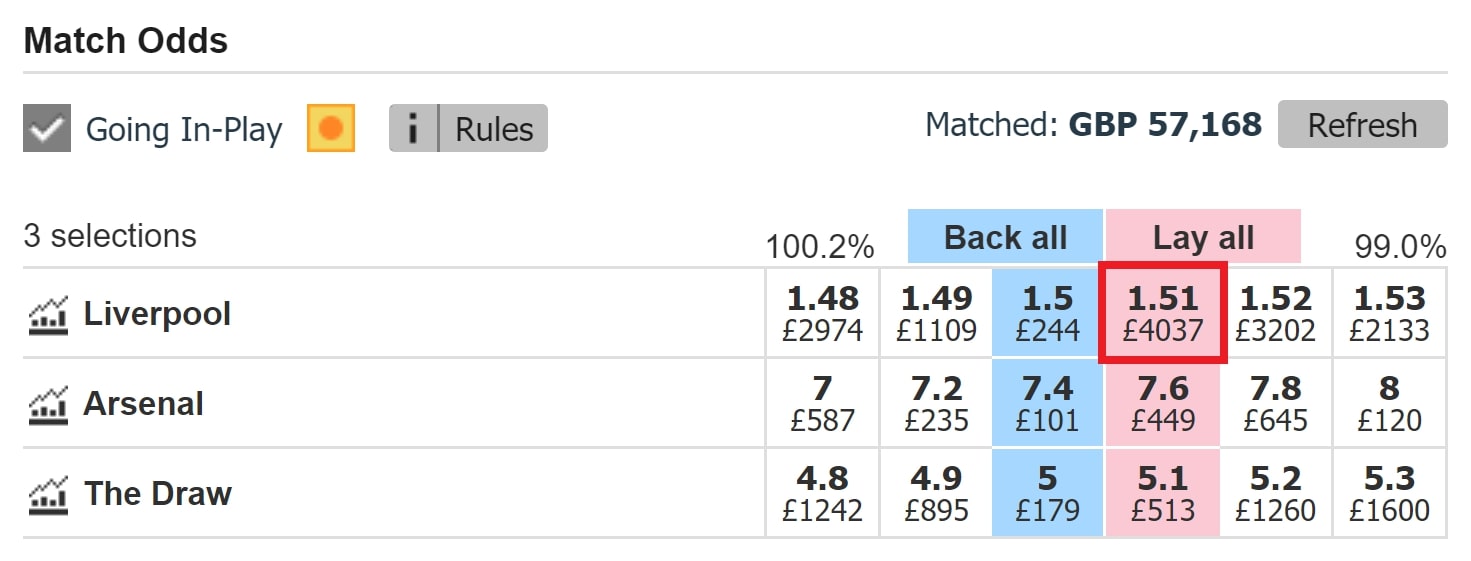Lay Liverpool at 1.51

(x=1162, y=313)
